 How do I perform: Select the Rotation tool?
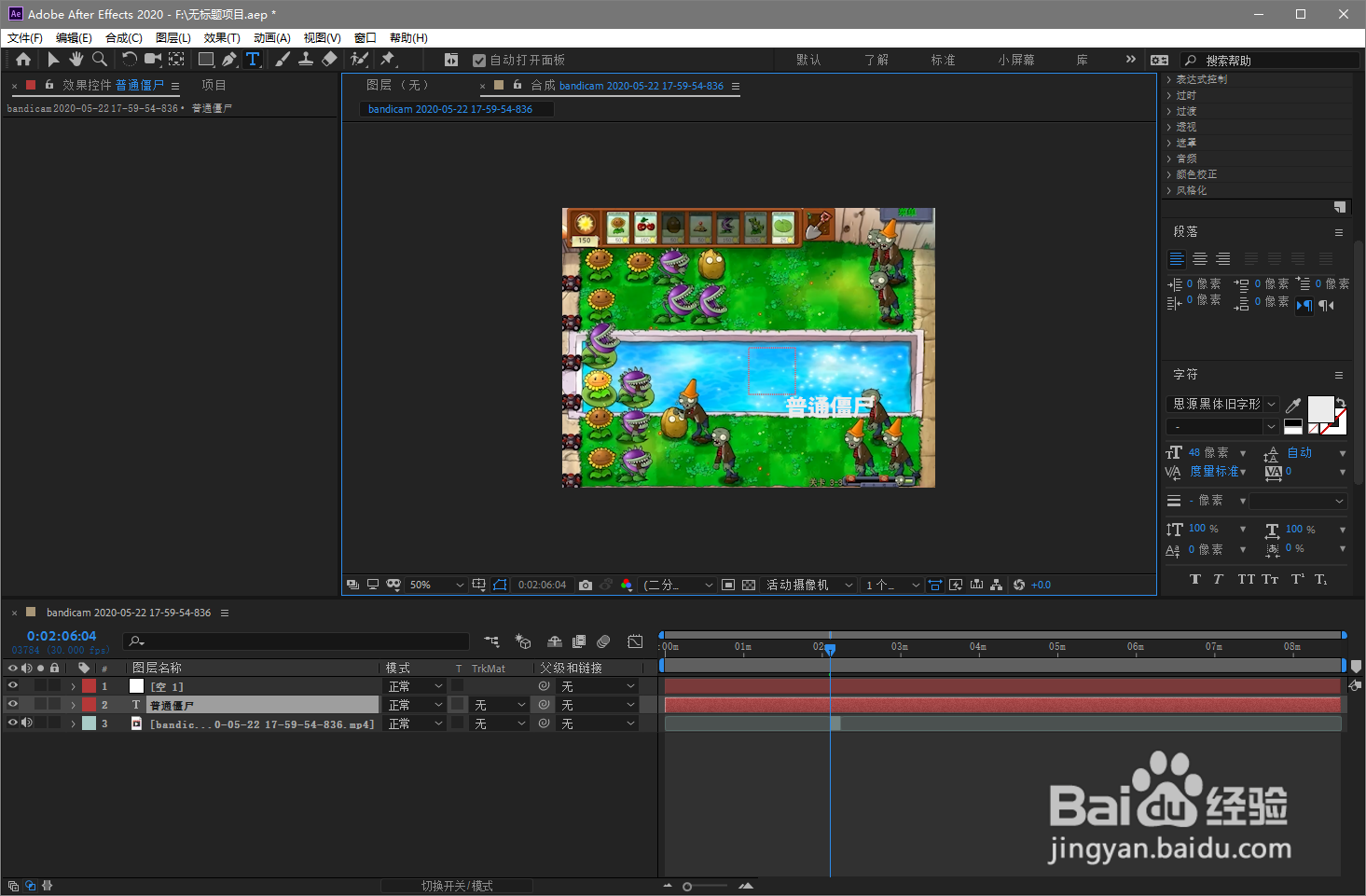[x=129, y=60]
